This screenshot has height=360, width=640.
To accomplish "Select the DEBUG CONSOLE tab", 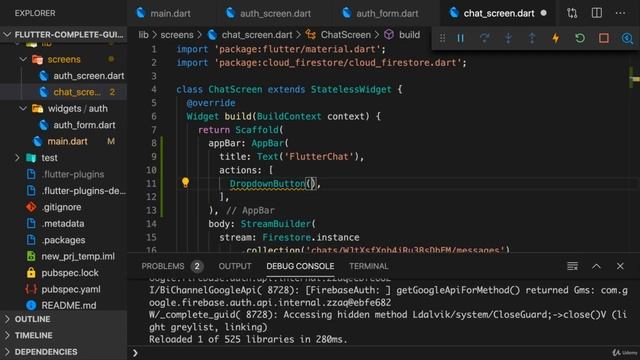I will click(x=300, y=266).
